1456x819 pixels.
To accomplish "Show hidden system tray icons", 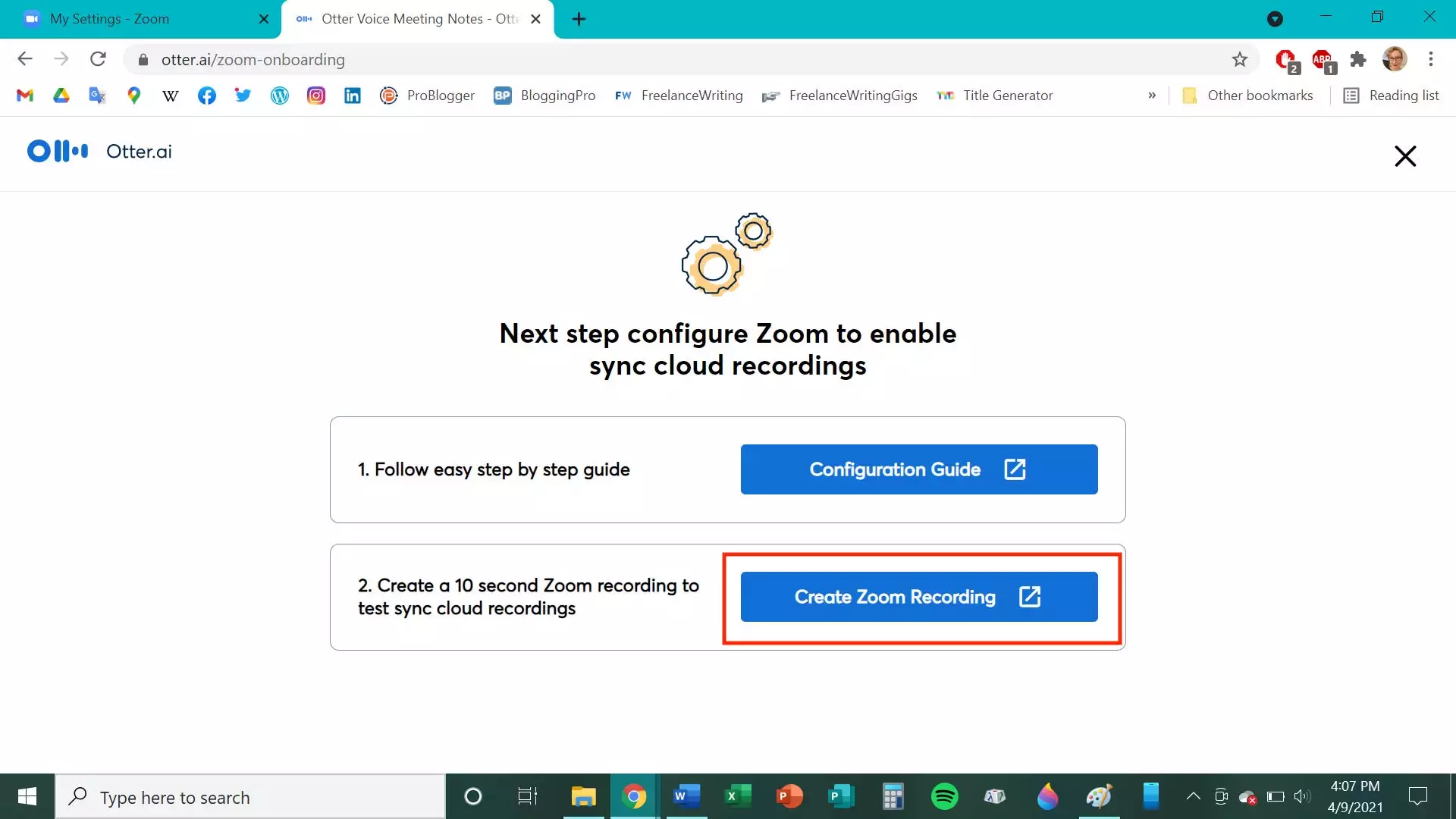I will tap(1193, 796).
